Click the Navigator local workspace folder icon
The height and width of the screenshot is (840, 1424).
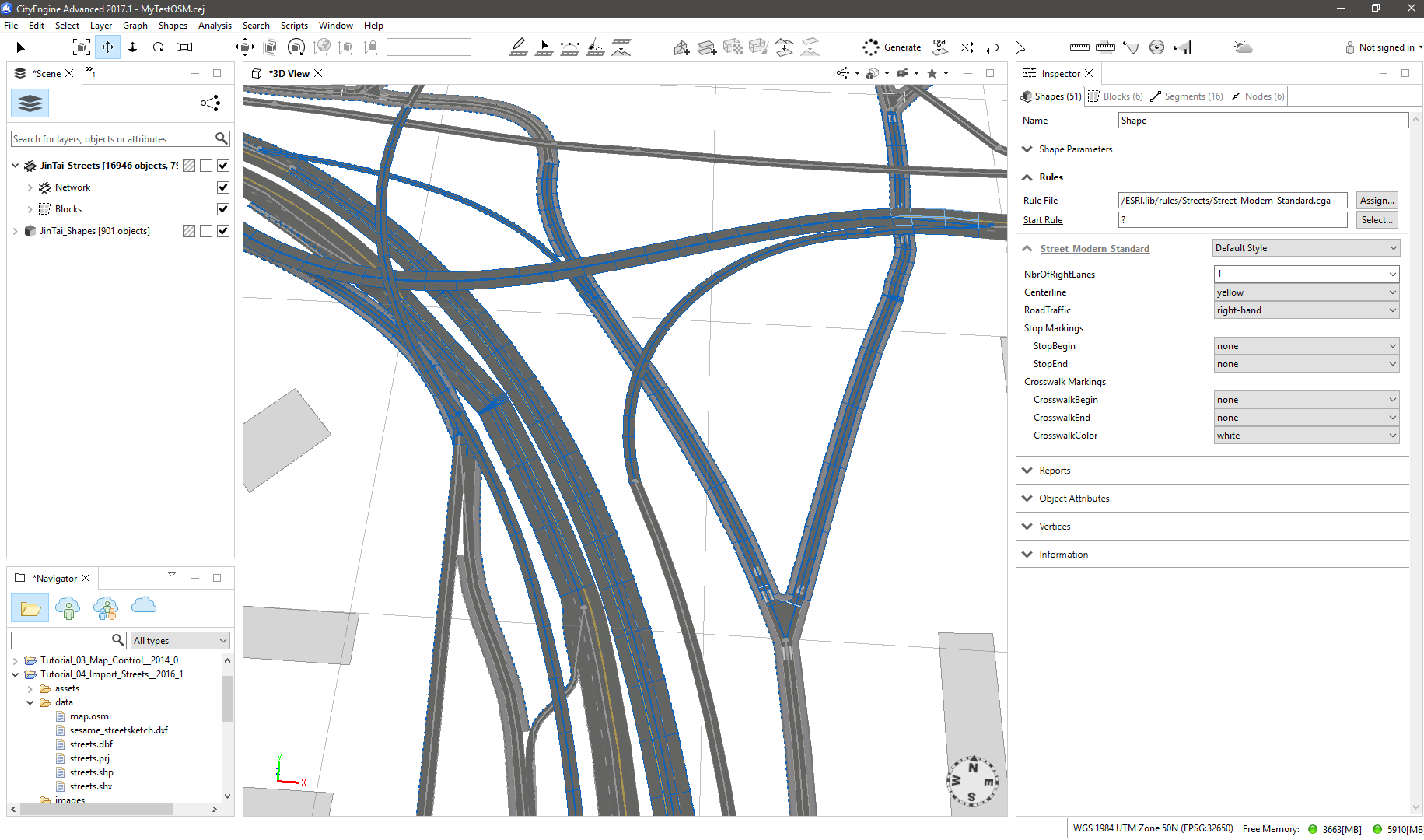coord(30,608)
